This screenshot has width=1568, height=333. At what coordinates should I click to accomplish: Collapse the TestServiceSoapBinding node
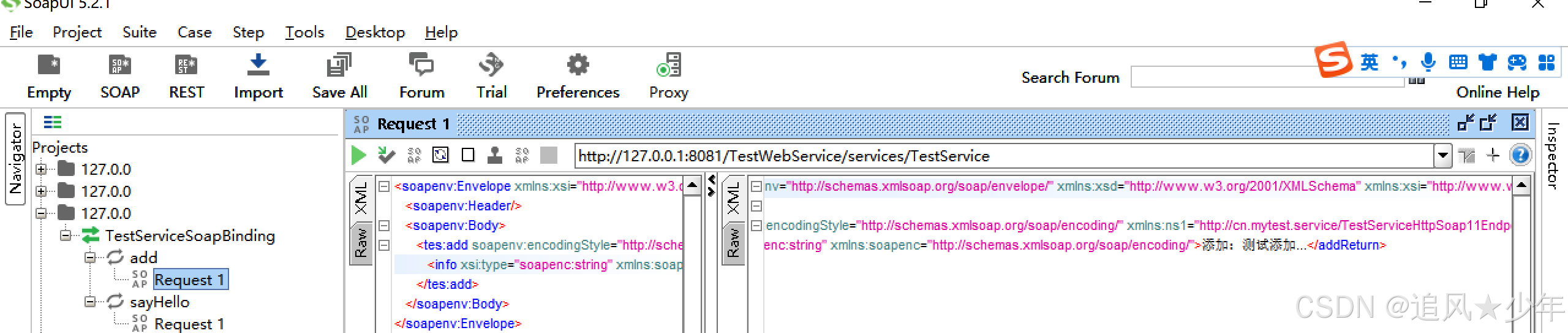click(x=66, y=235)
